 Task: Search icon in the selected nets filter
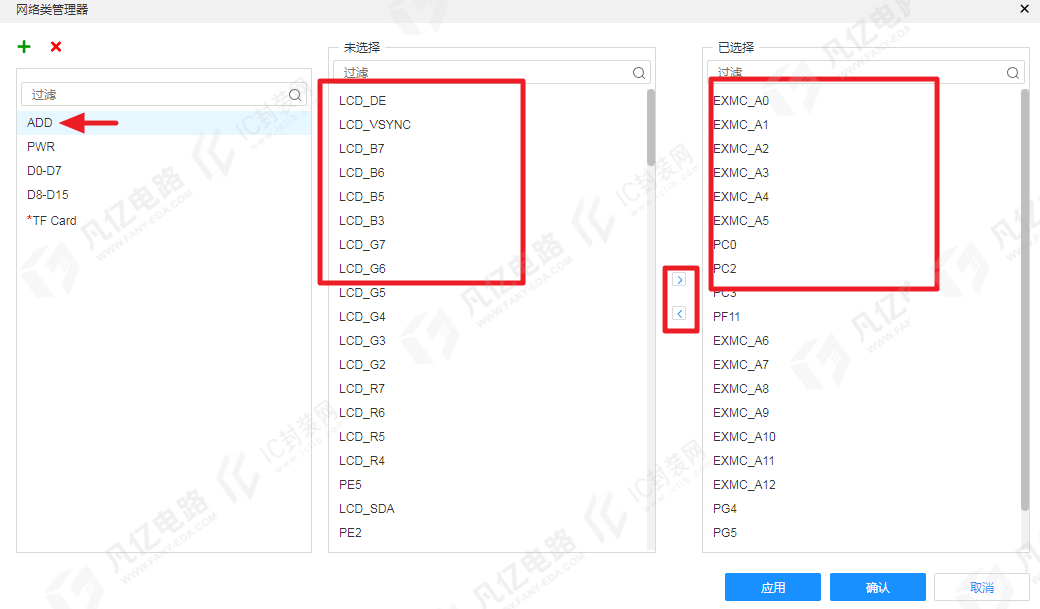tap(1013, 73)
